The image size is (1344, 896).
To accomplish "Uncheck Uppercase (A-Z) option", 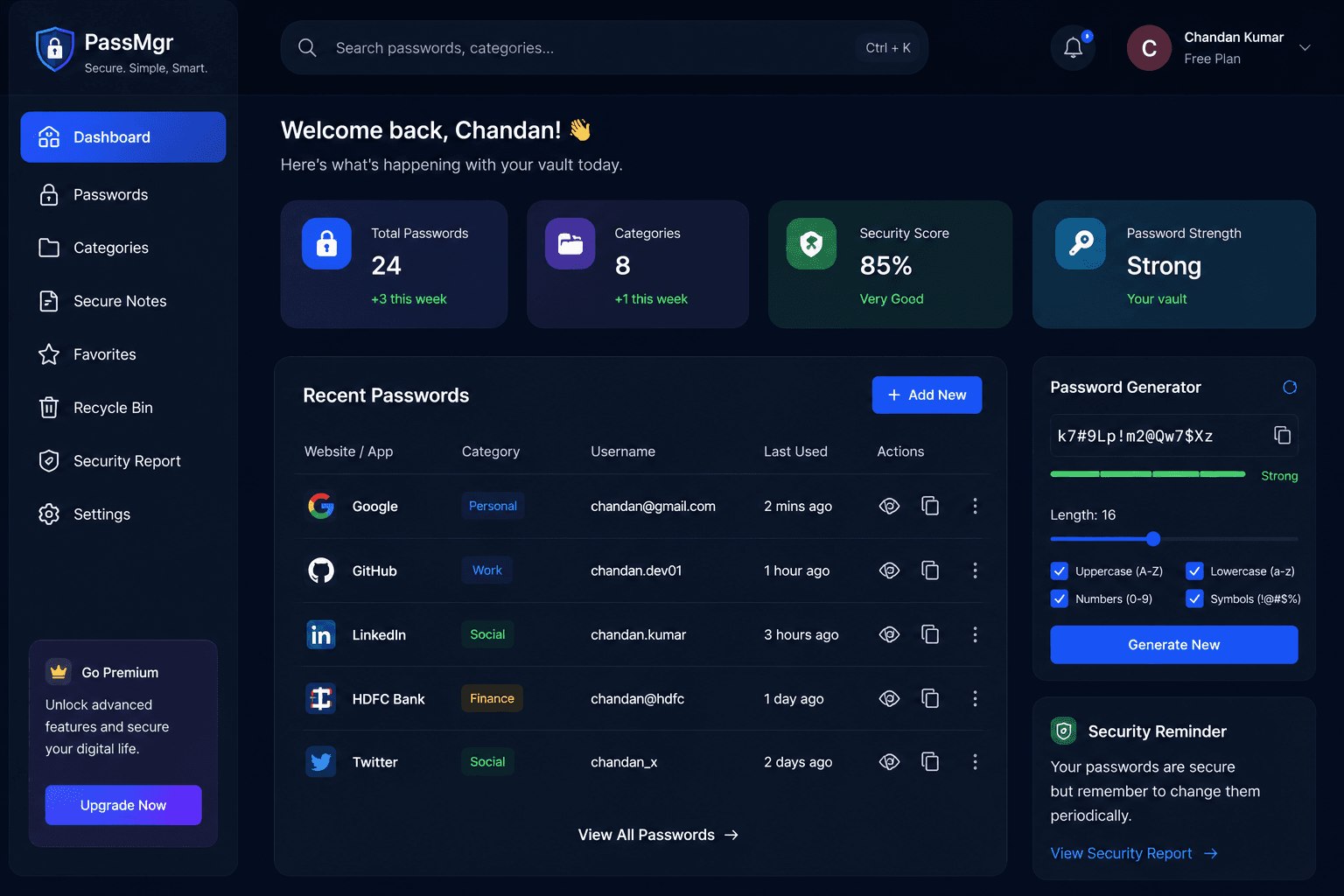I will pyautogui.click(x=1059, y=571).
